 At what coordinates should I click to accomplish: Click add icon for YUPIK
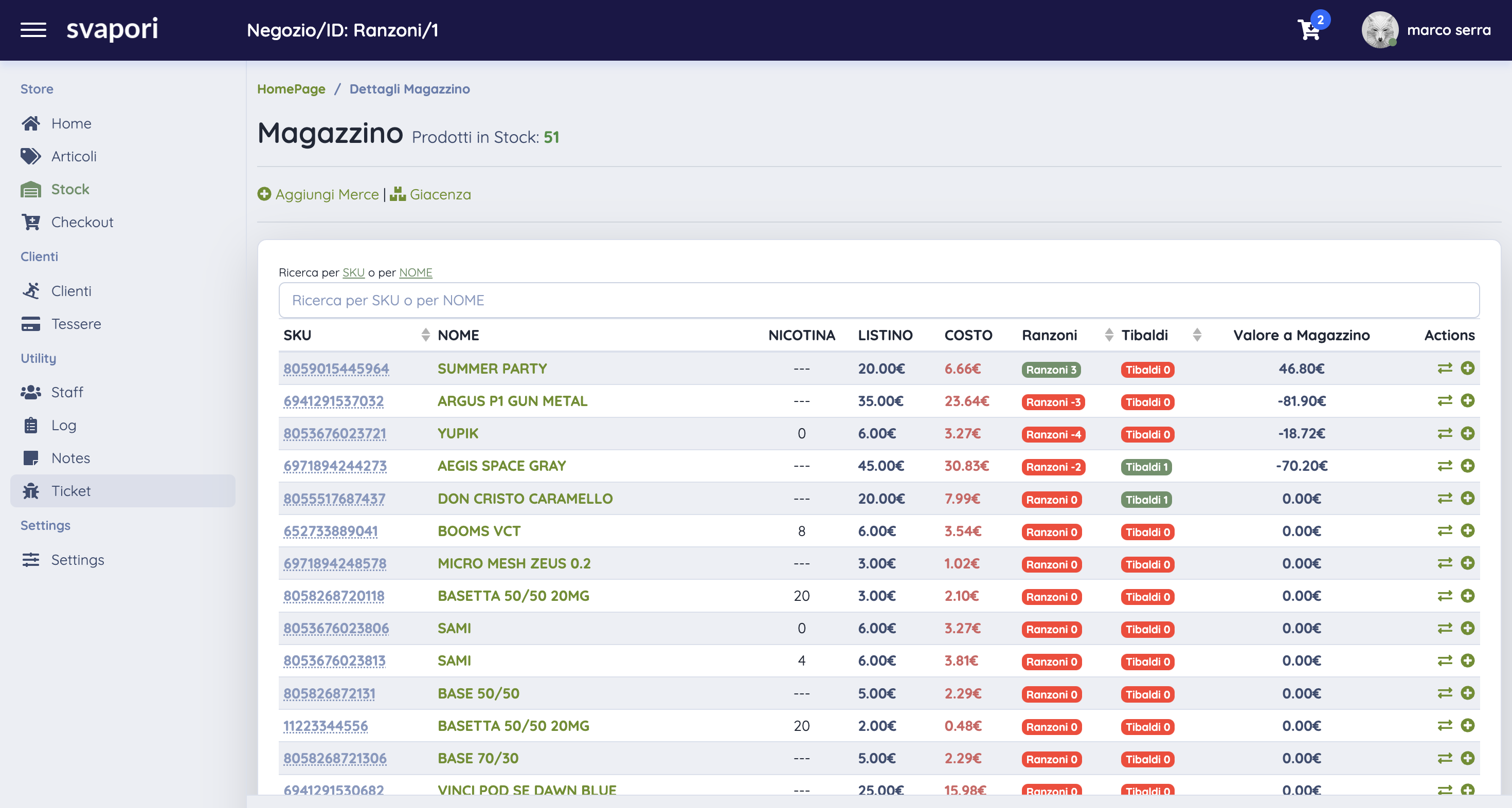click(1467, 434)
